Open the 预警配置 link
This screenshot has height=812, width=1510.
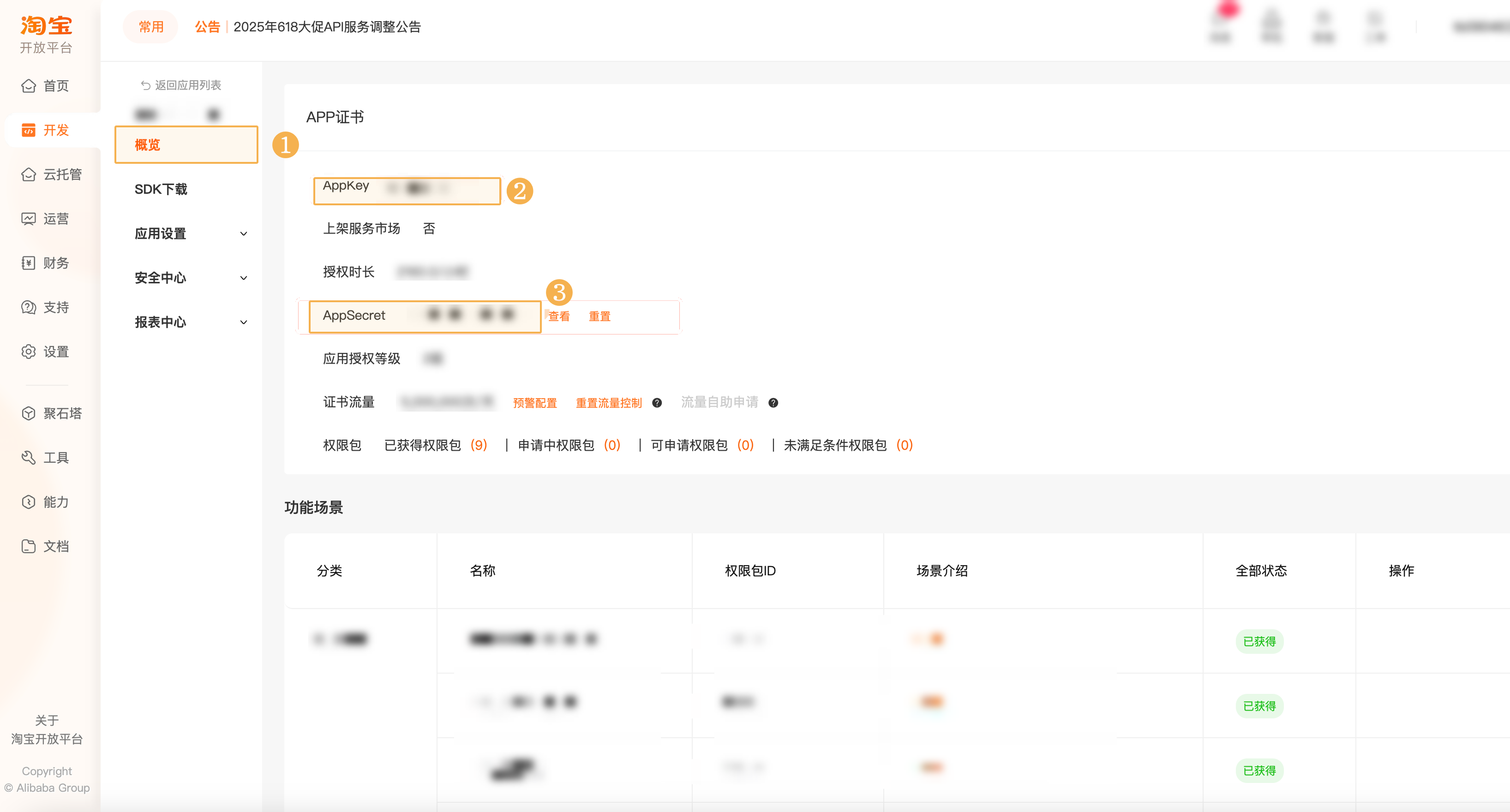click(534, 402)
